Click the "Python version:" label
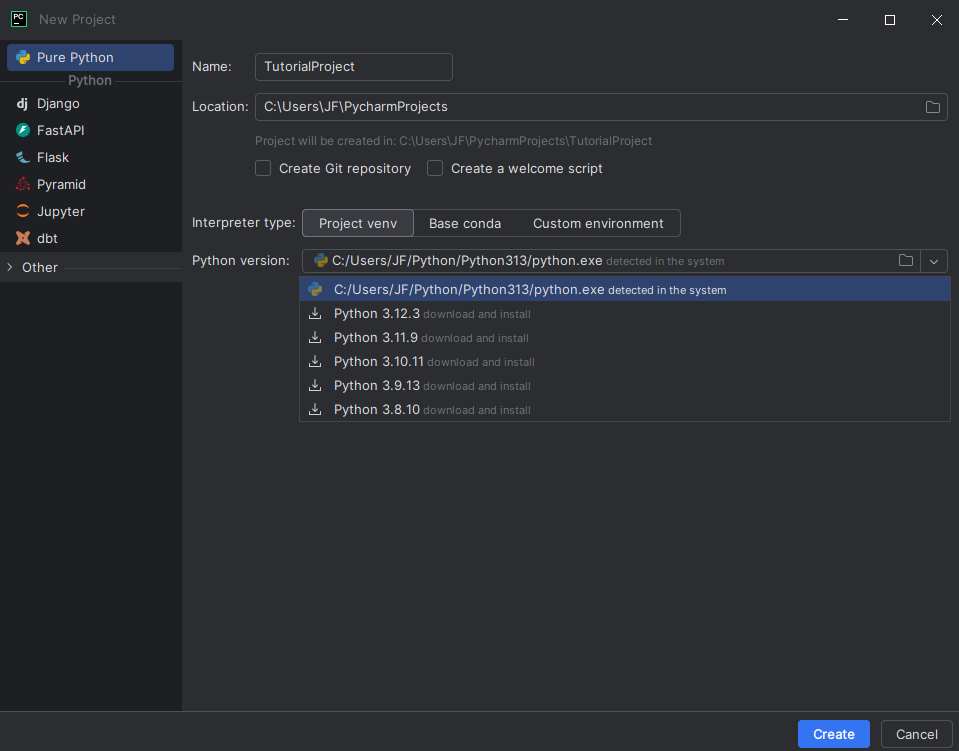The height and width of the screenshot is (751, 959). tap(241, 261)
